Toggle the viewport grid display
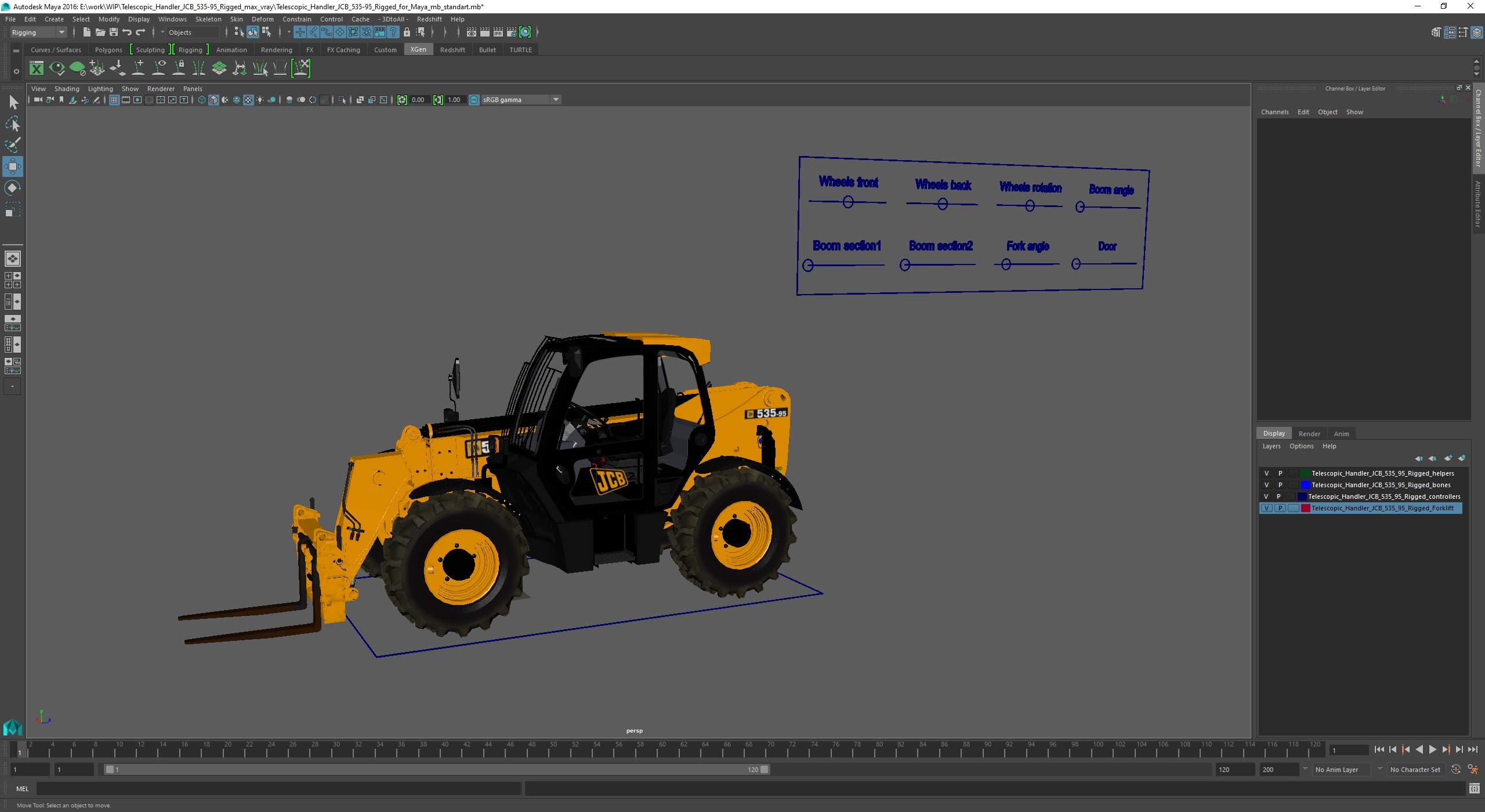1485x812 pixels. coord(114,100)
